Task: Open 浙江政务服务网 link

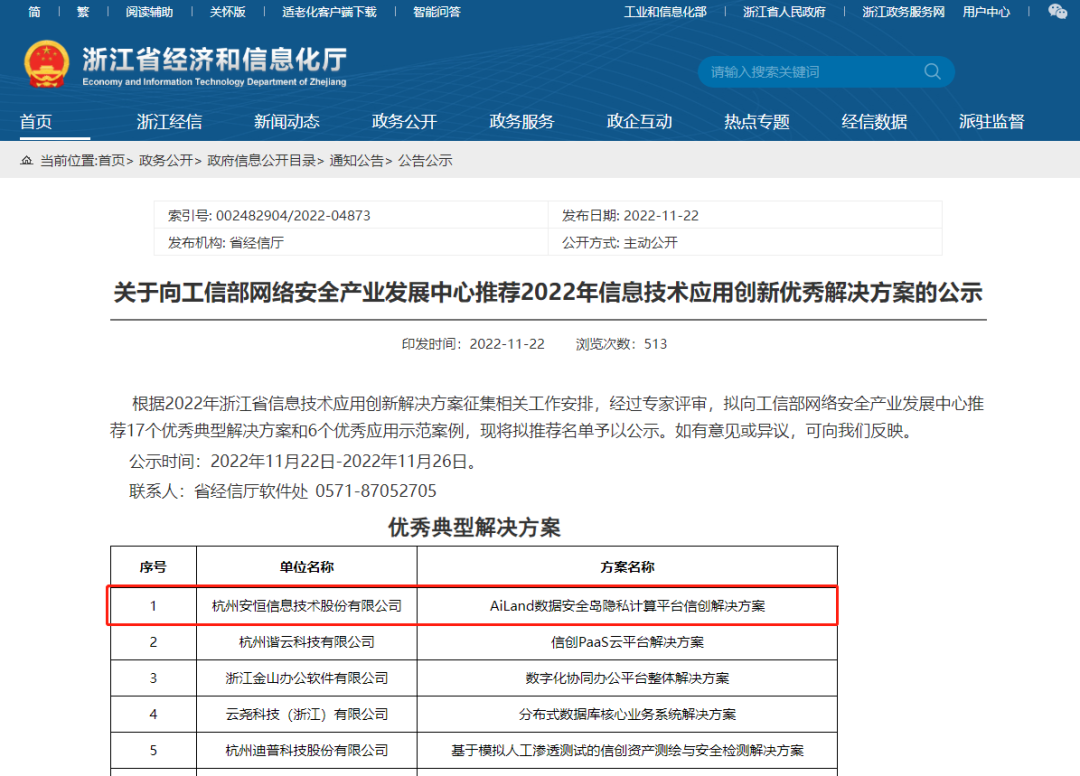Action: click(x=903, y=12)
